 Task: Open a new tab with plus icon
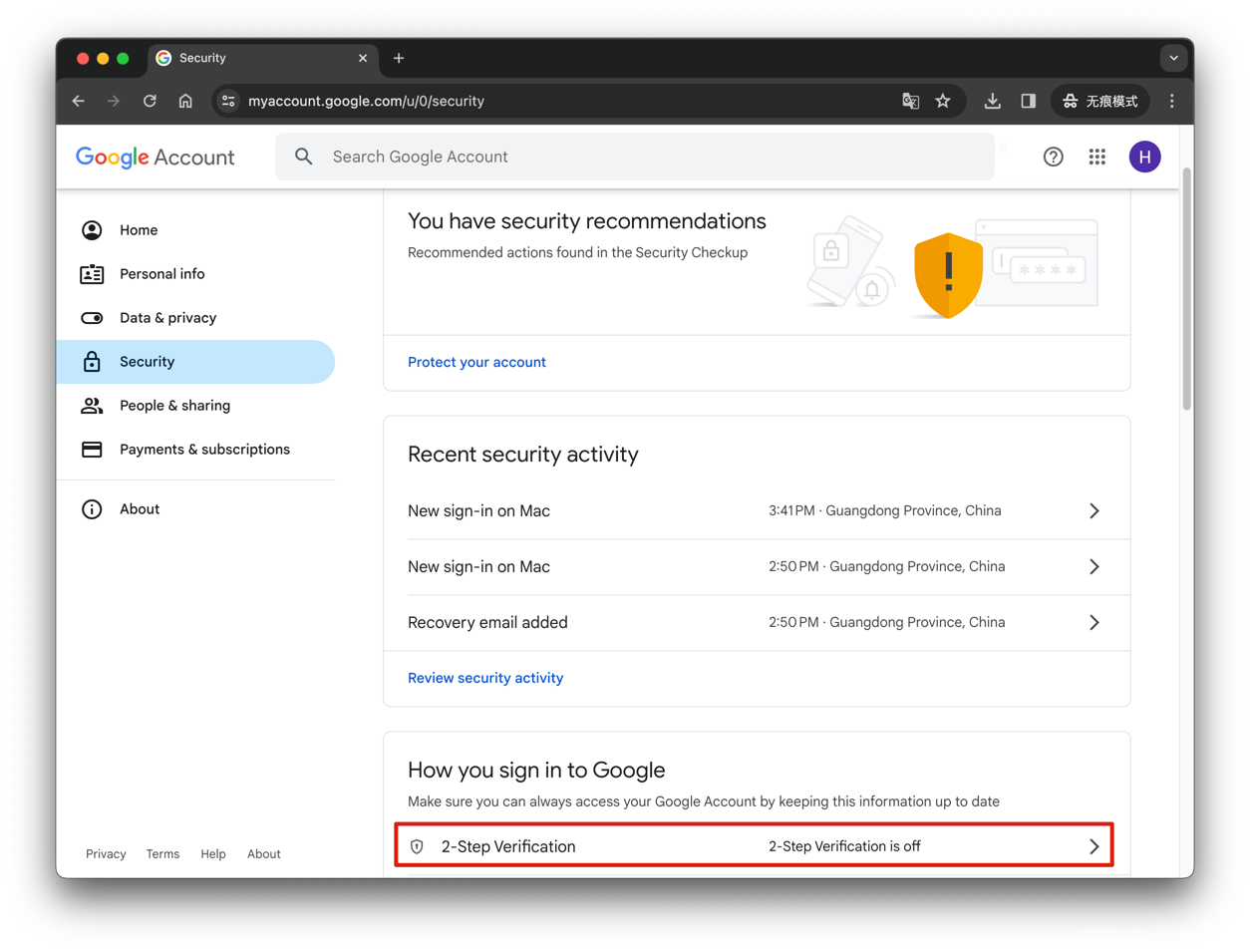coord(399,58)
